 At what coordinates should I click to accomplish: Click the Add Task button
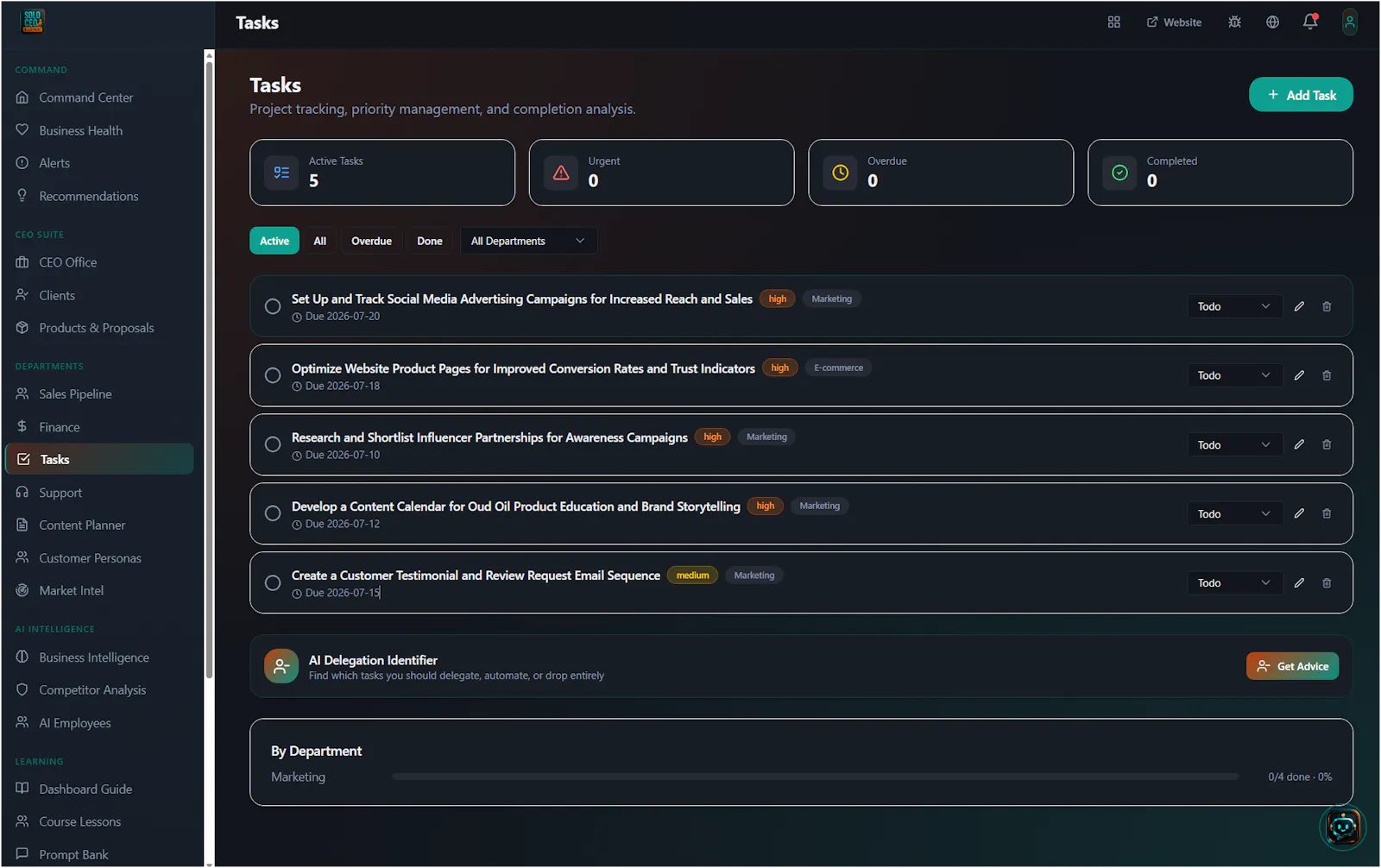[1301, 95]
